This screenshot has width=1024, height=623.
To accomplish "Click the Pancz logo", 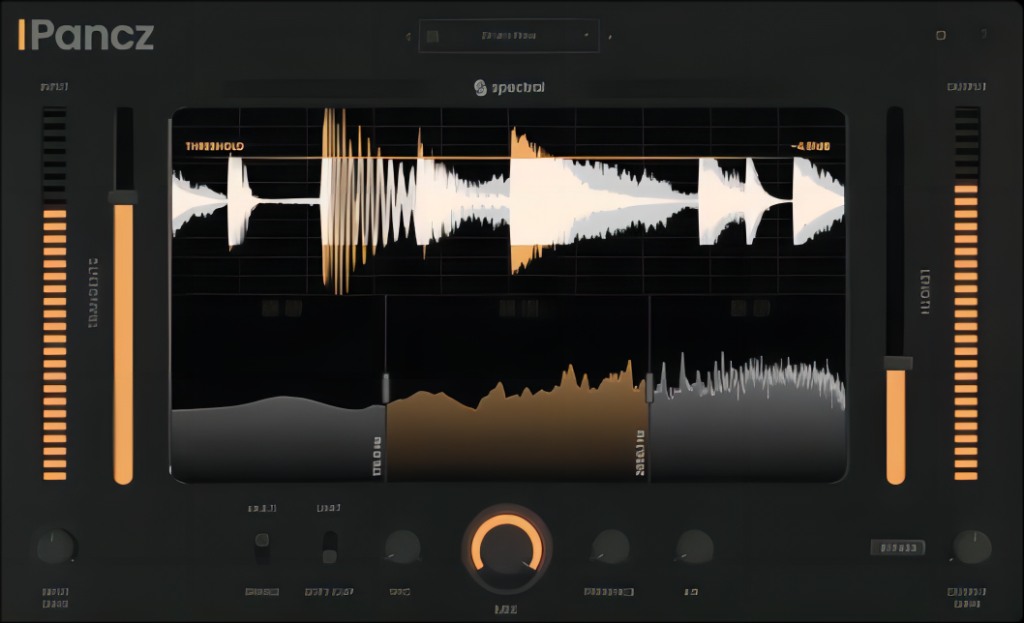I will 85,37.
